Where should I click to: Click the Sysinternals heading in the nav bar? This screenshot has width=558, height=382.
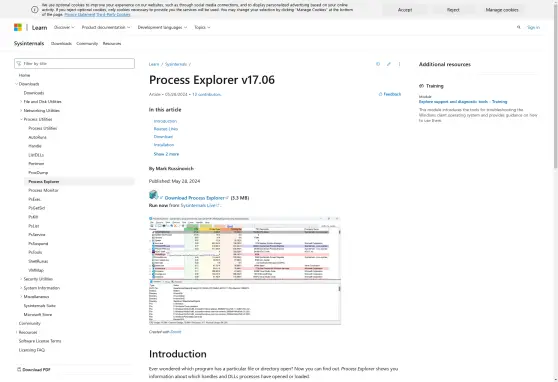click(29, 43)
